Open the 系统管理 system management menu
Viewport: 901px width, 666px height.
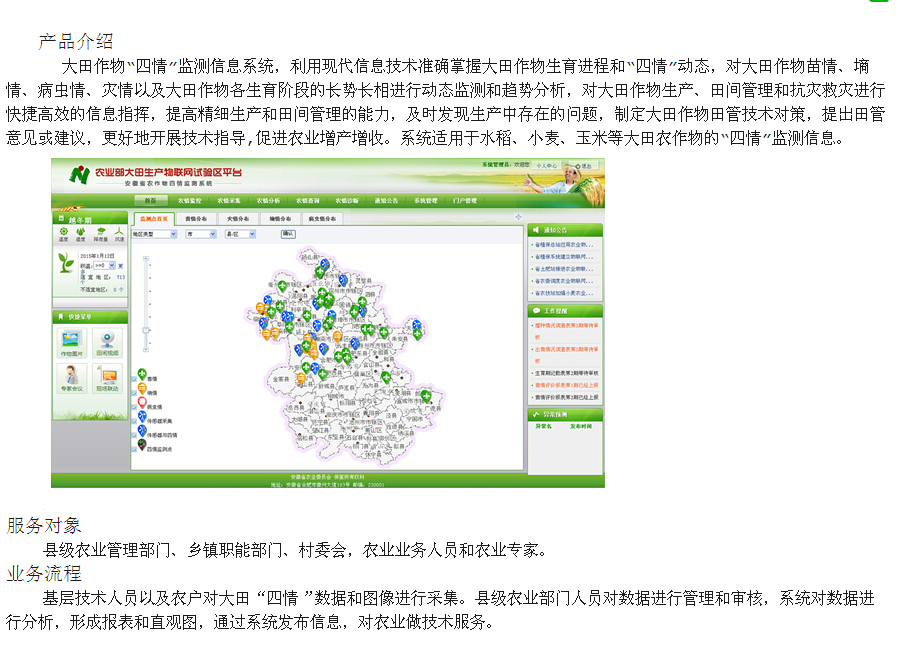click(425, 201)
